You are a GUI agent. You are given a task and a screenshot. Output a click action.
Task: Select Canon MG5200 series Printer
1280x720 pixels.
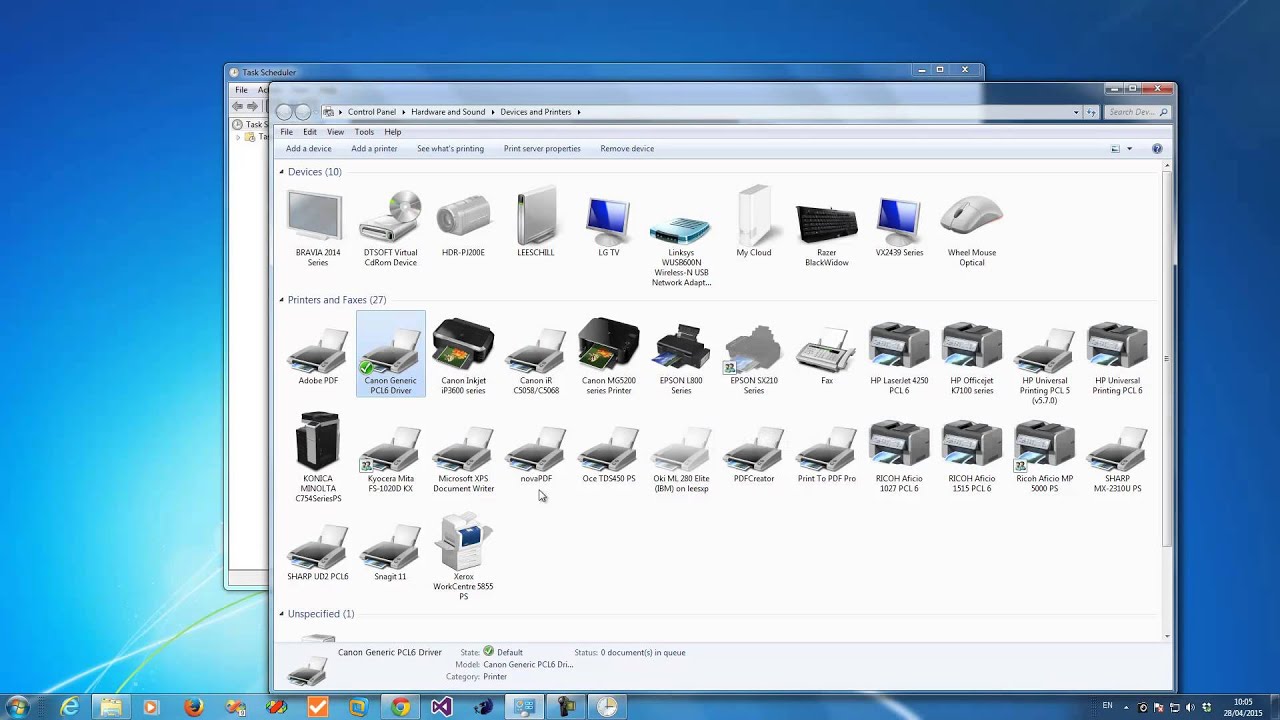[608, 356]
